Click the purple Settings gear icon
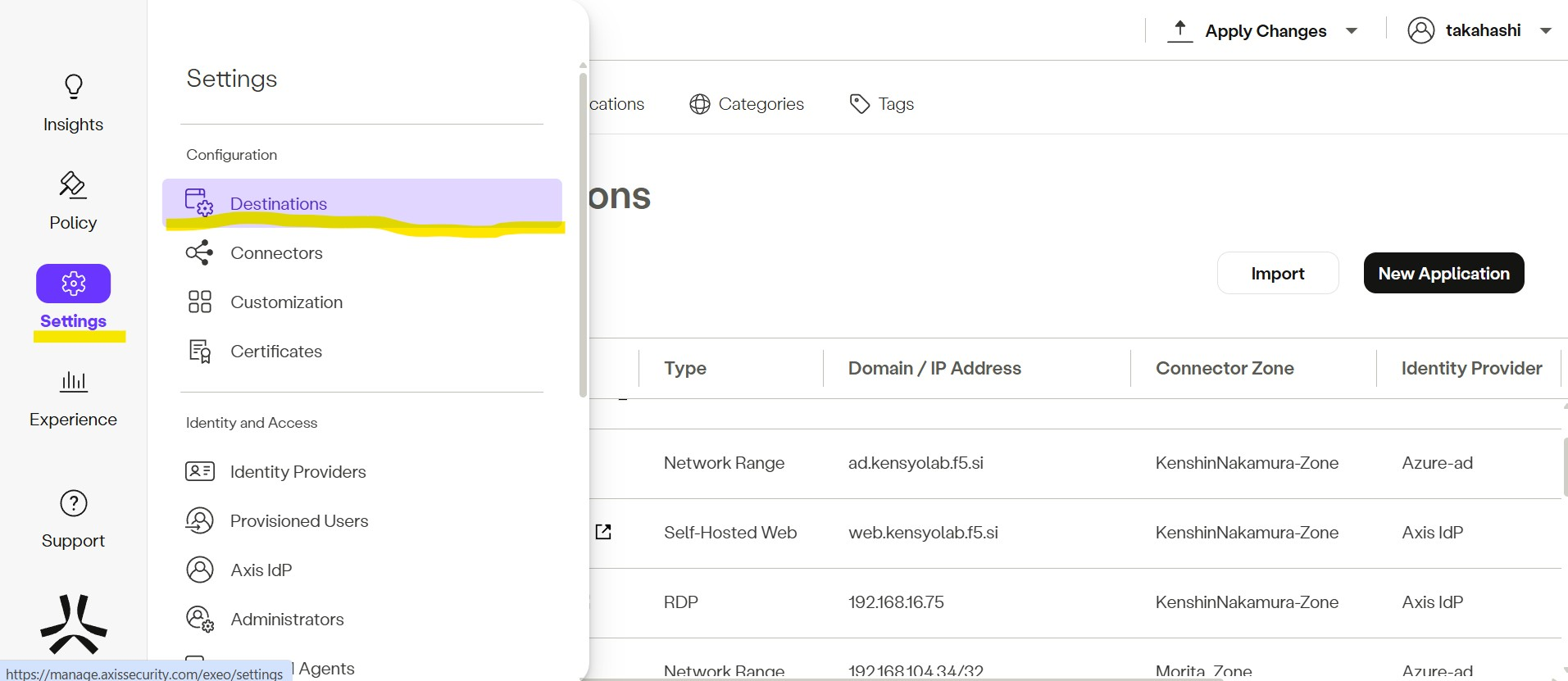Viewport: 1568px width, 681px height. pos(73,284)
